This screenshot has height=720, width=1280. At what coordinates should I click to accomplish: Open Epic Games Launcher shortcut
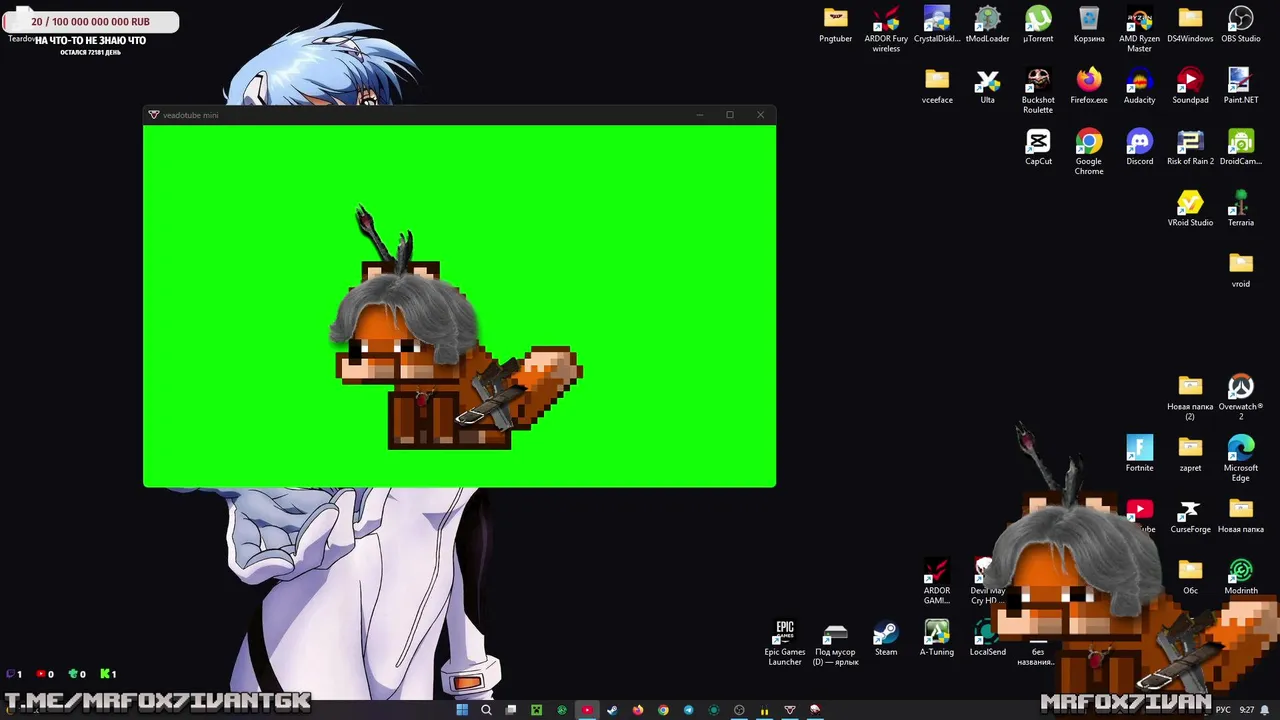coord(785,642)
